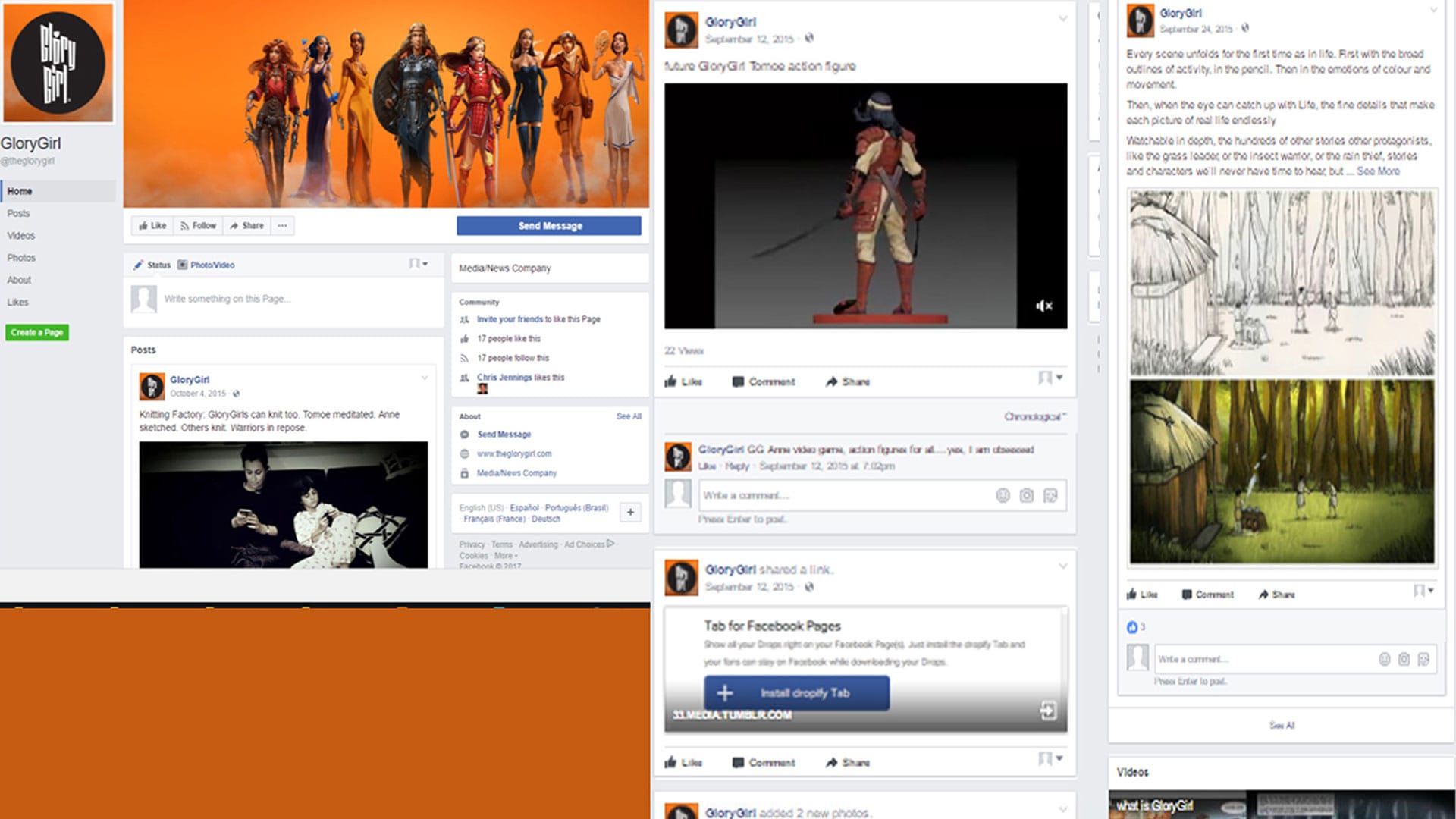This screenshot has width=1456, height=819.
Task: Click the emoji icon in middle comment box
Action: click(x=1003, y=496)
